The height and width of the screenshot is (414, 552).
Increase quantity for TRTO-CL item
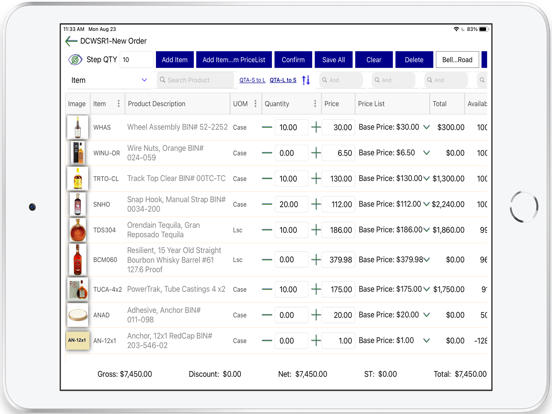[x=316, y=178]
